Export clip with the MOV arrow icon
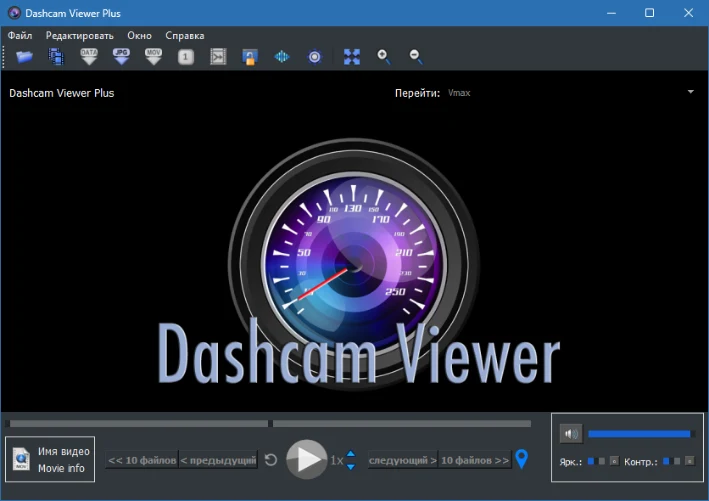Viewport: 709px width, 501px height. click(x=153, y=57)
